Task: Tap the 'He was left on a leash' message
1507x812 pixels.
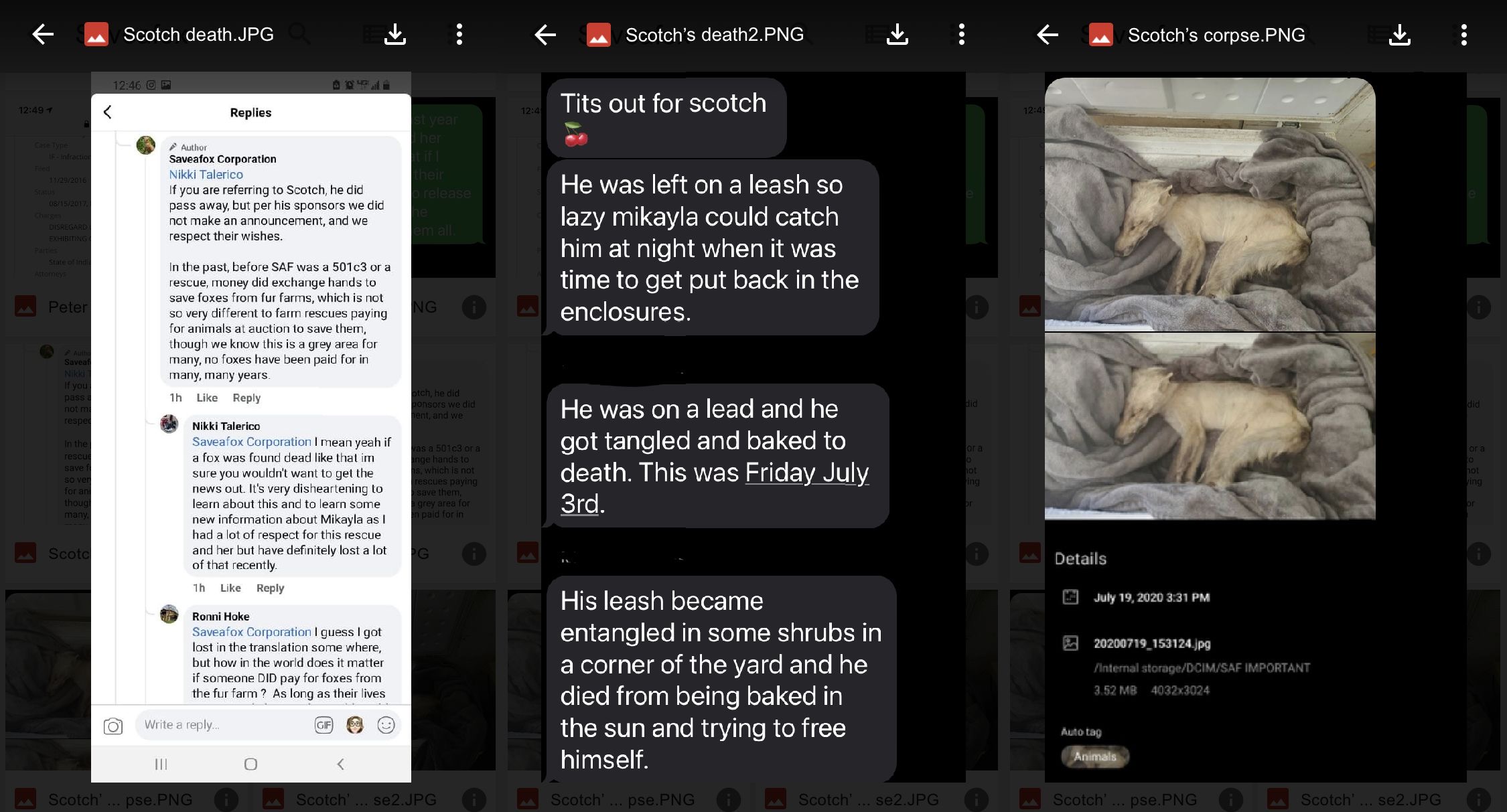Action: (x=713, y=248)
